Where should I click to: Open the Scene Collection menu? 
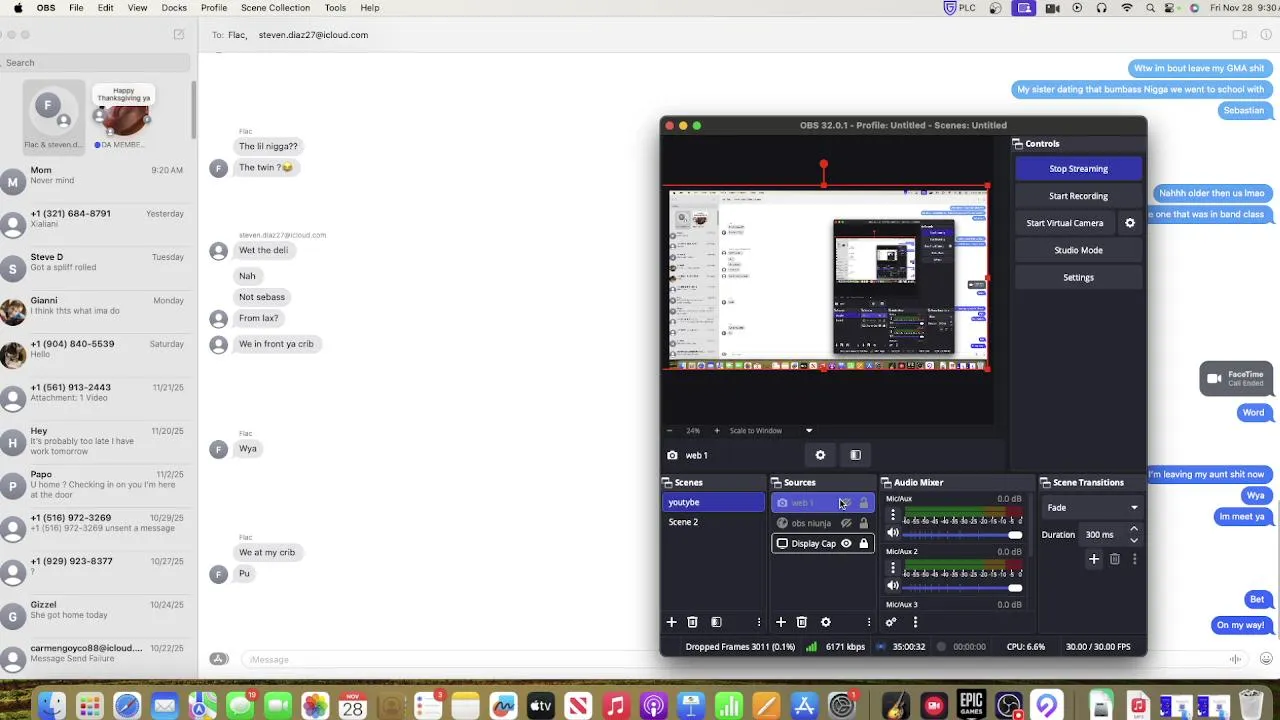point(275,7)
